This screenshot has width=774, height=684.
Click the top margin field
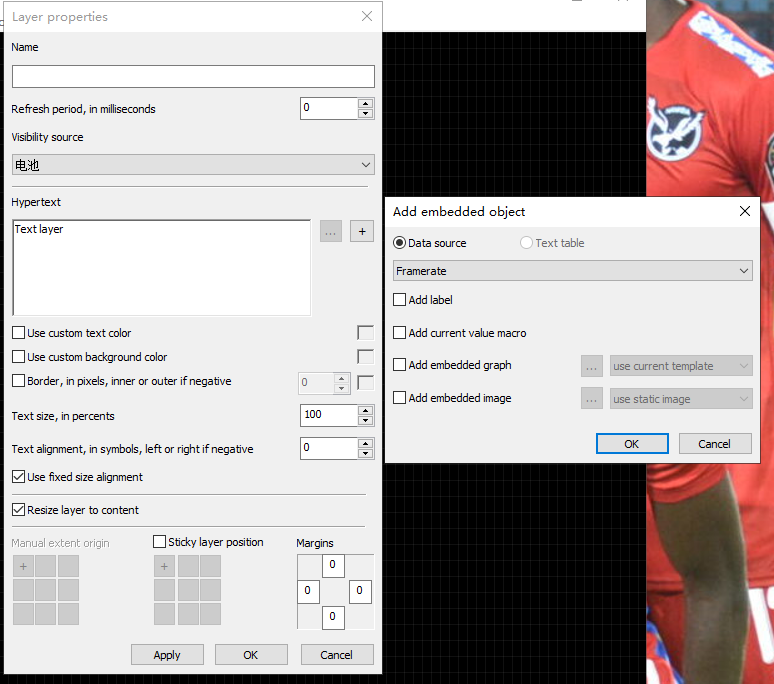click(333, 566)
